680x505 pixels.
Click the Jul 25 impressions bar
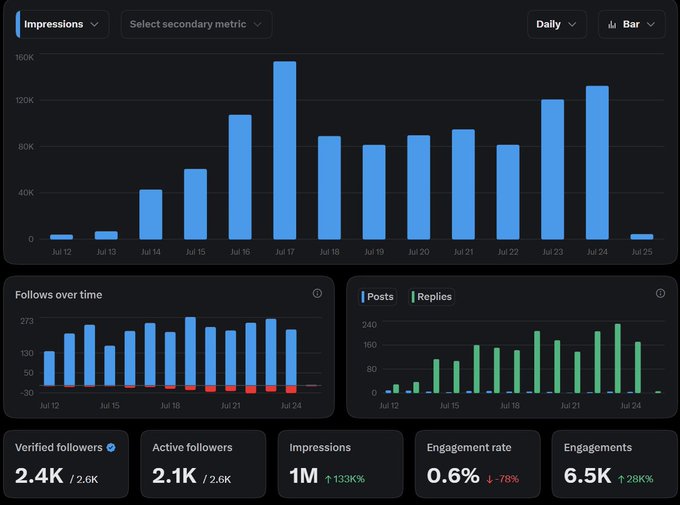point(642,236)
